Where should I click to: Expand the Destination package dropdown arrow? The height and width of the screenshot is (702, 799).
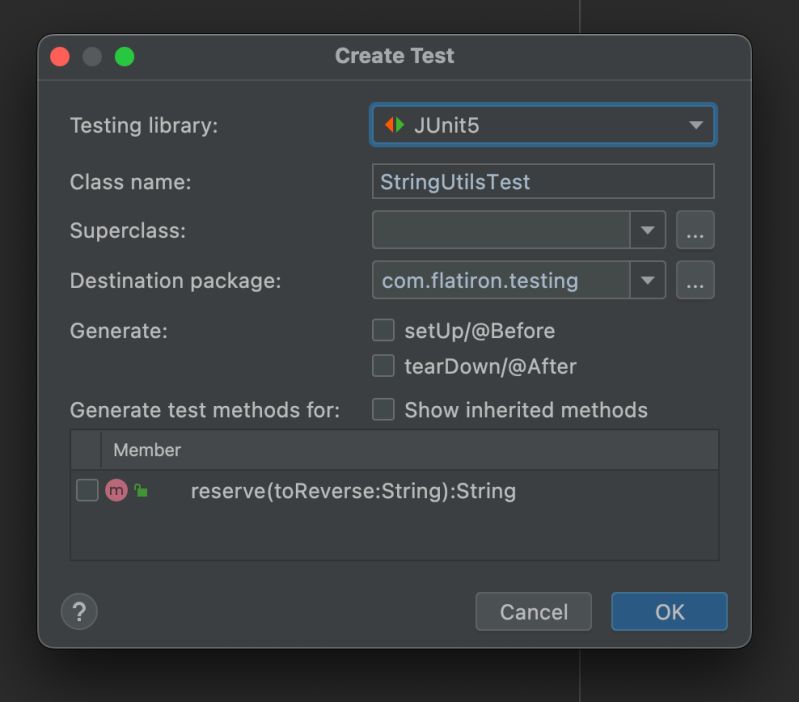[648, 280]
